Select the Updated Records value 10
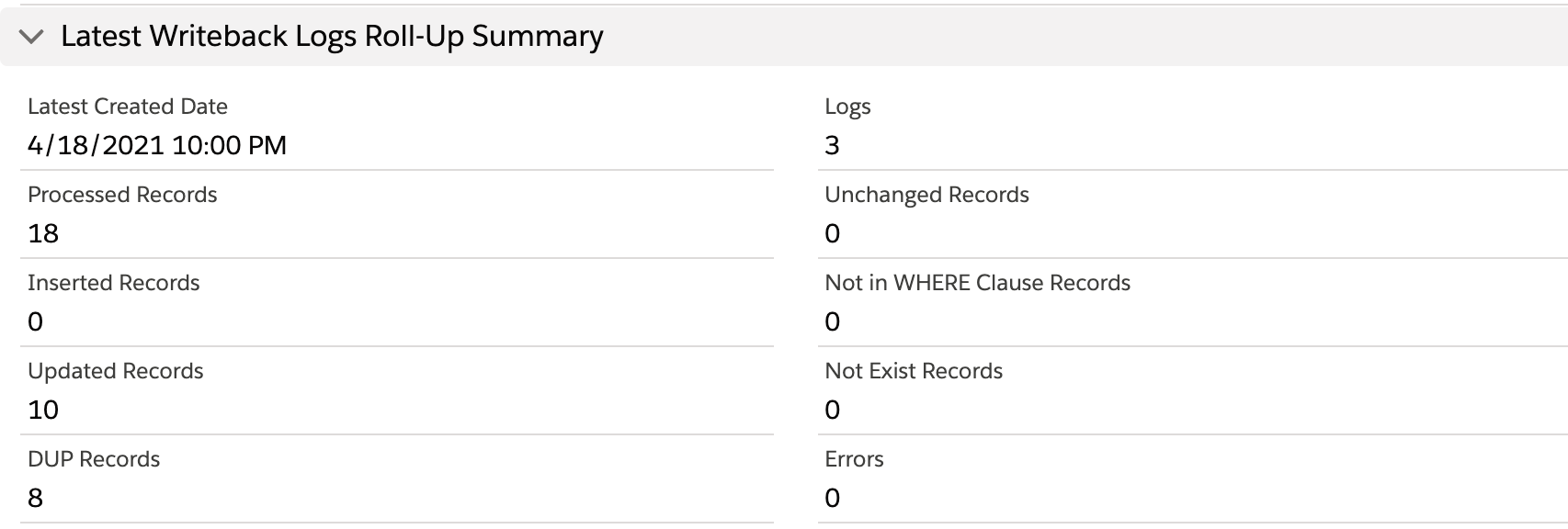1568x529 pixels. (43, 410)
